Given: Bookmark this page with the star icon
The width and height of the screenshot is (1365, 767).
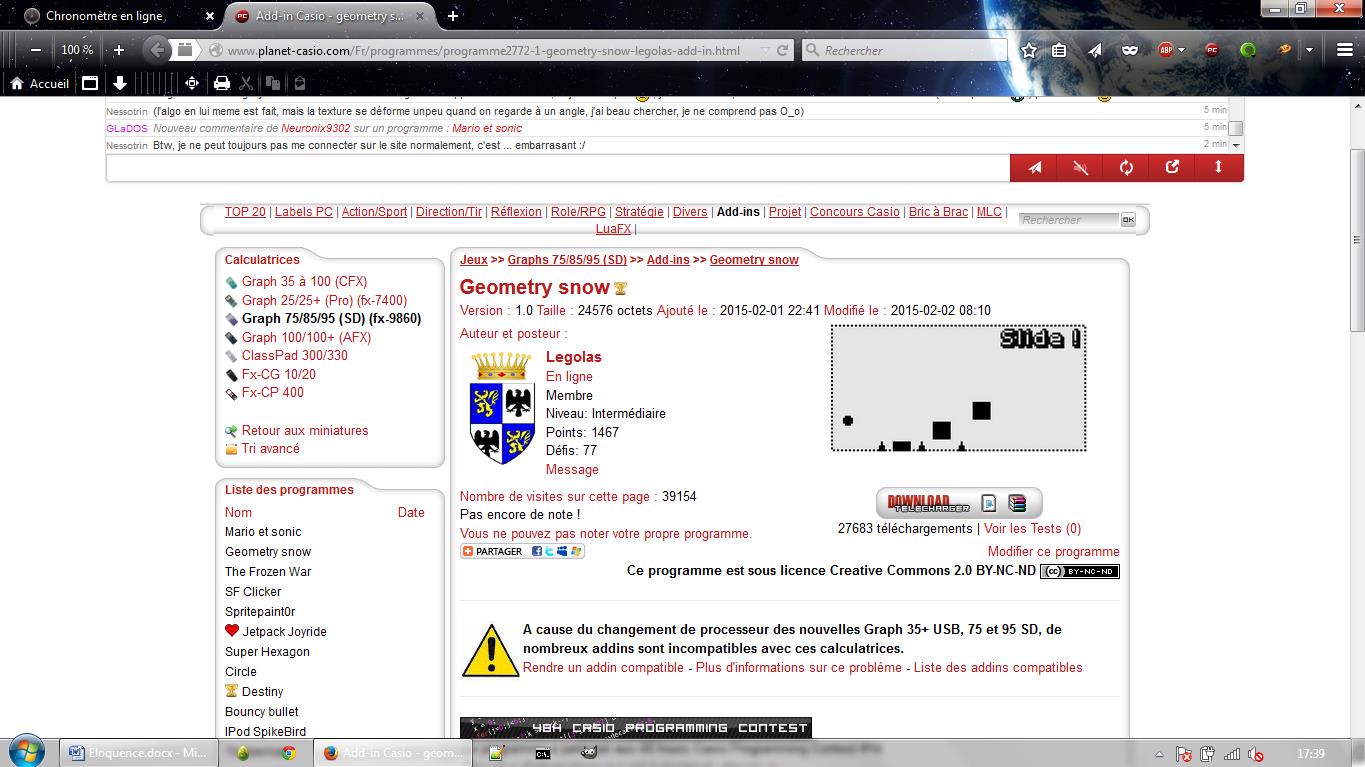Looking at the screenshot, I should (x=1029, y=50).
